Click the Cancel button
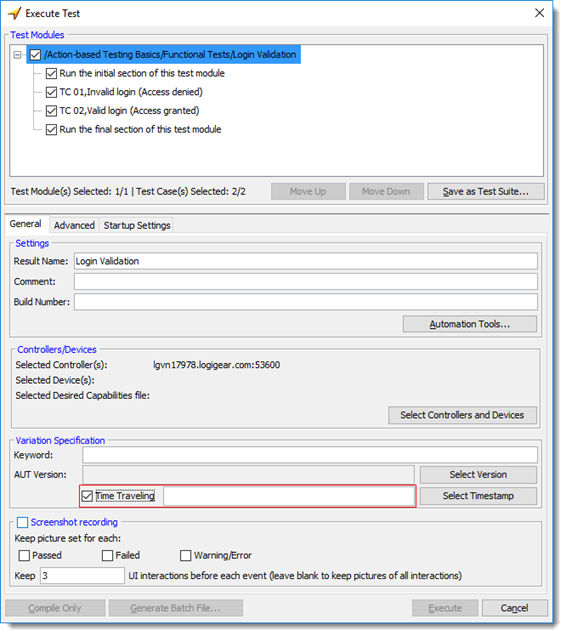 (514, 608)
